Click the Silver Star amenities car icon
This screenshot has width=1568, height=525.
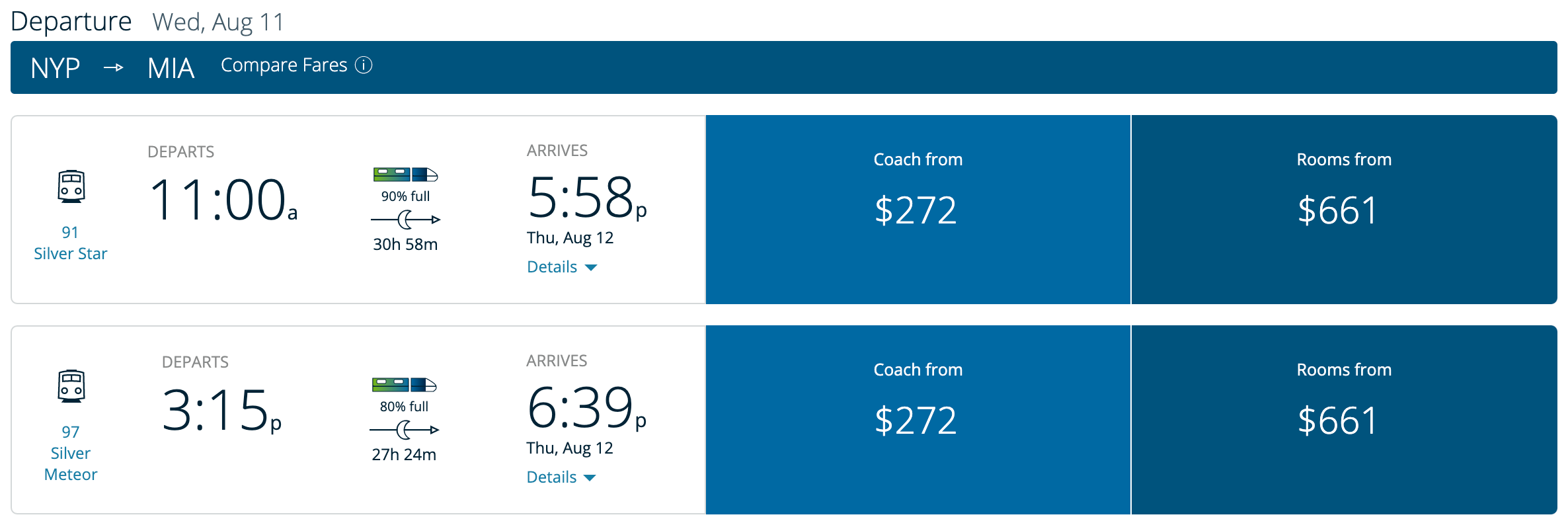pyautogui.click(x=405, y=175)
